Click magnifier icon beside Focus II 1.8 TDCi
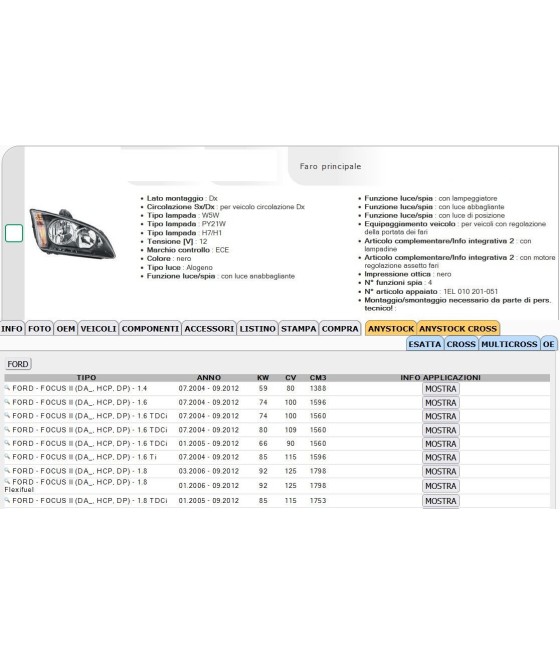The height and width of the screenshot is (655, 560). click(x=7, y=500)
